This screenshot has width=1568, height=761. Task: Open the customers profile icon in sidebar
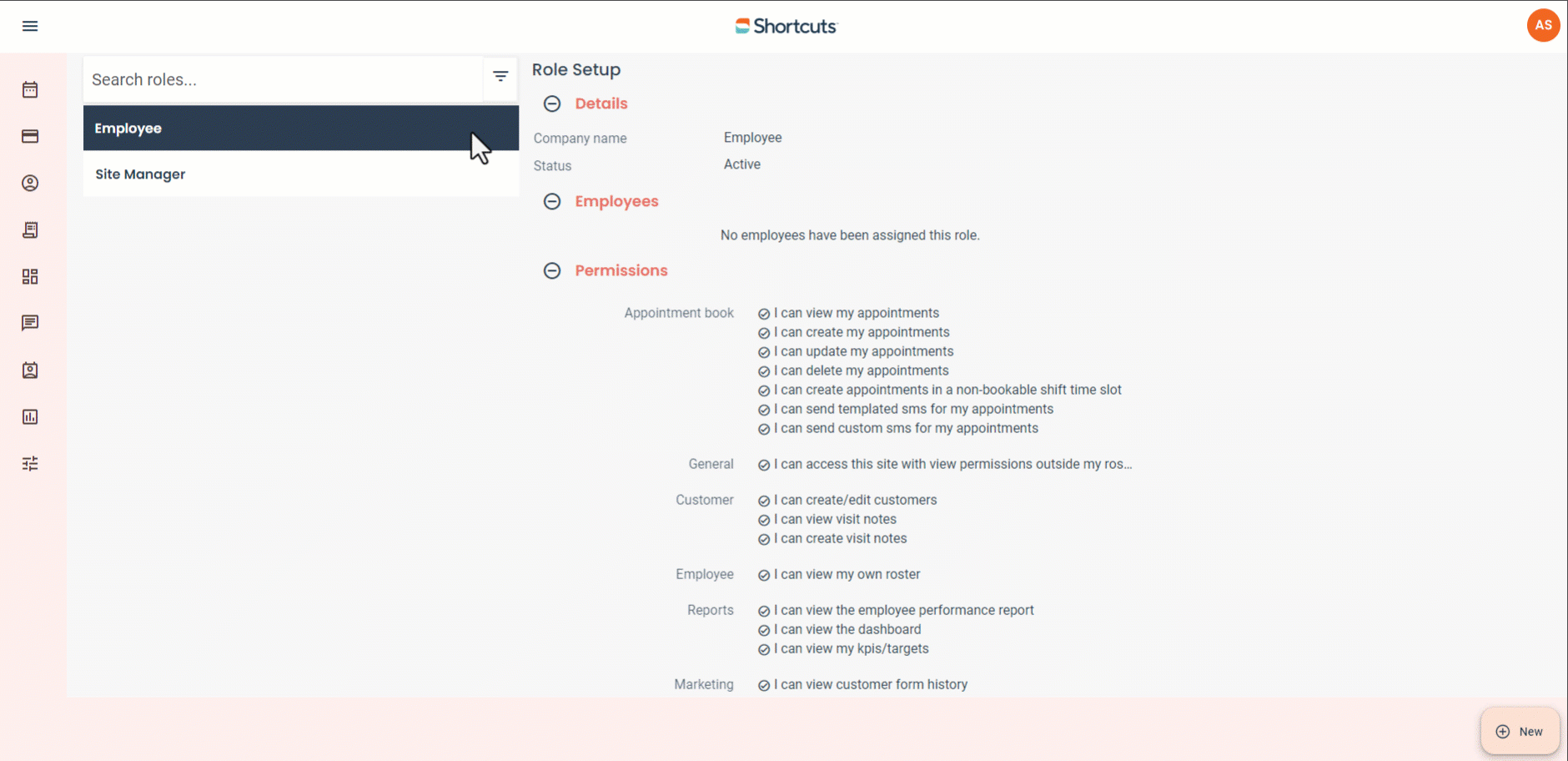[x=30, y=183]
